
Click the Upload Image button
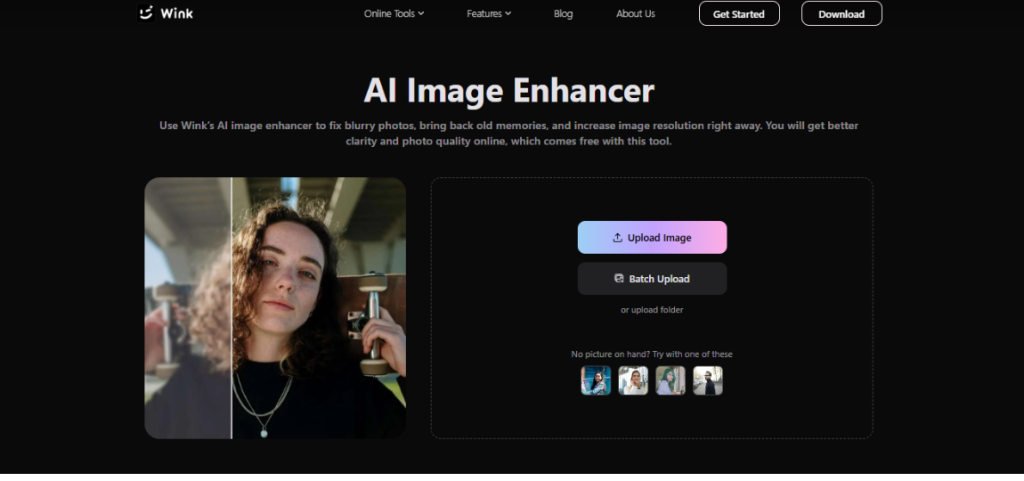652,238
